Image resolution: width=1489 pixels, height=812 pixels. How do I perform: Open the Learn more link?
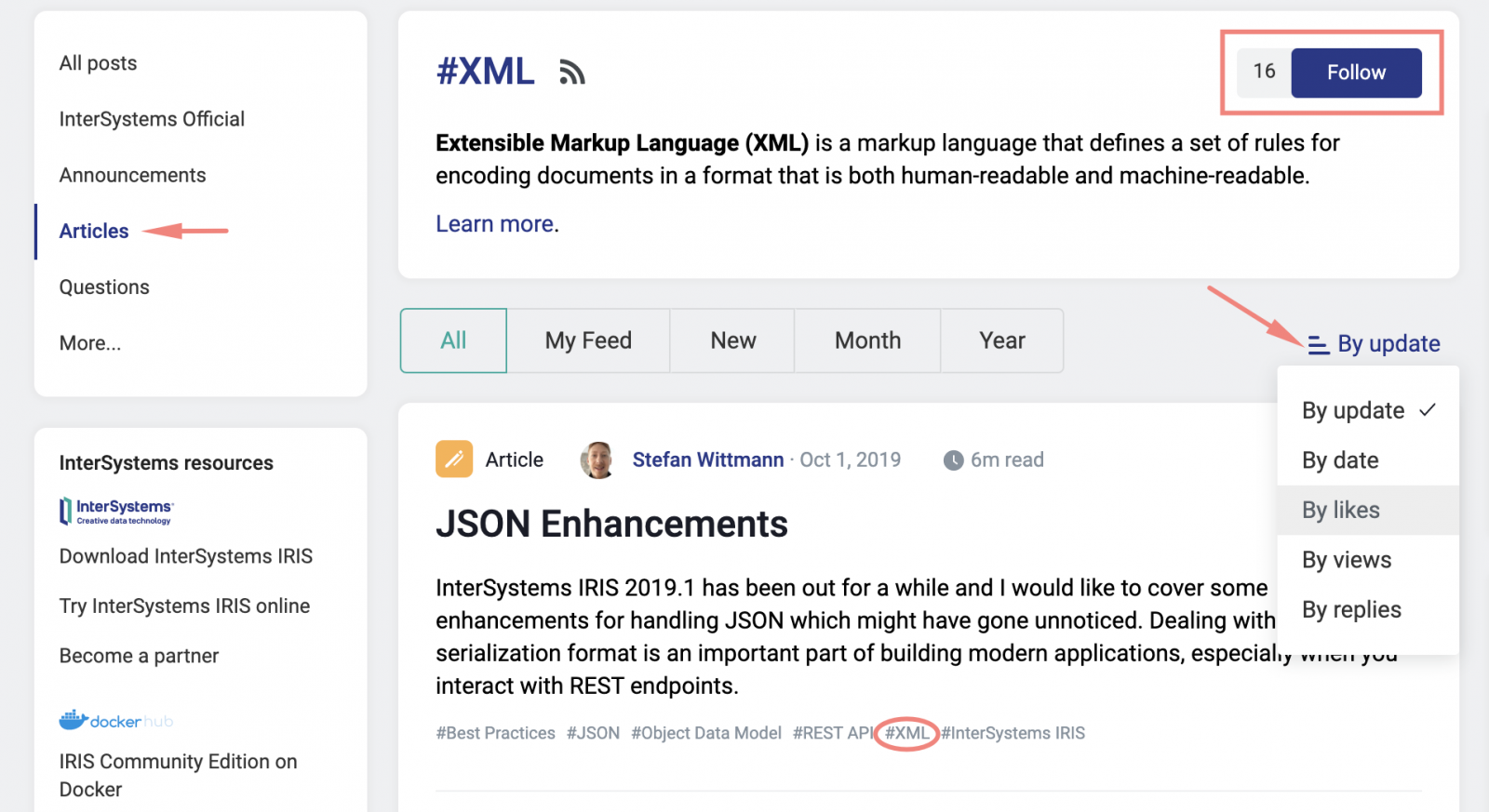[495, 224]
